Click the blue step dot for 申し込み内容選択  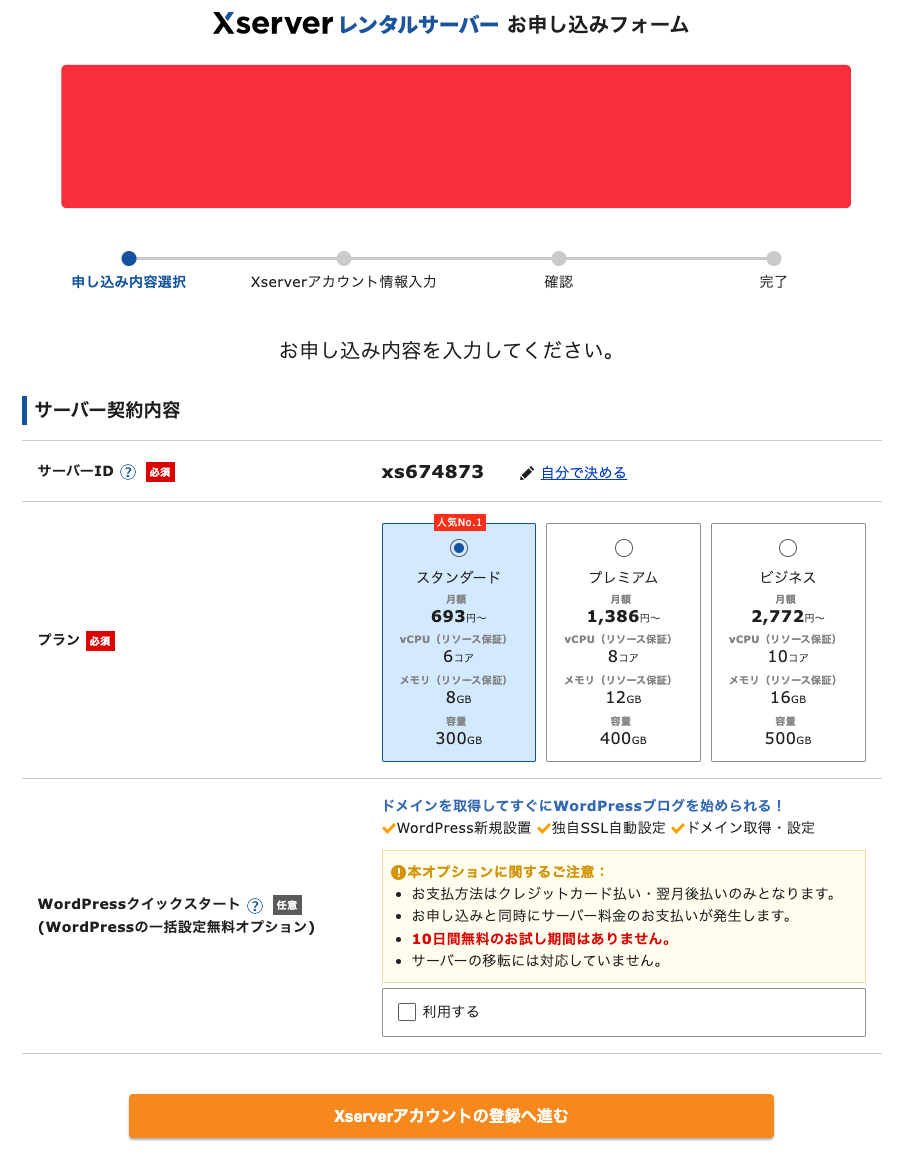pyautogui.click(x=129, y=258)
